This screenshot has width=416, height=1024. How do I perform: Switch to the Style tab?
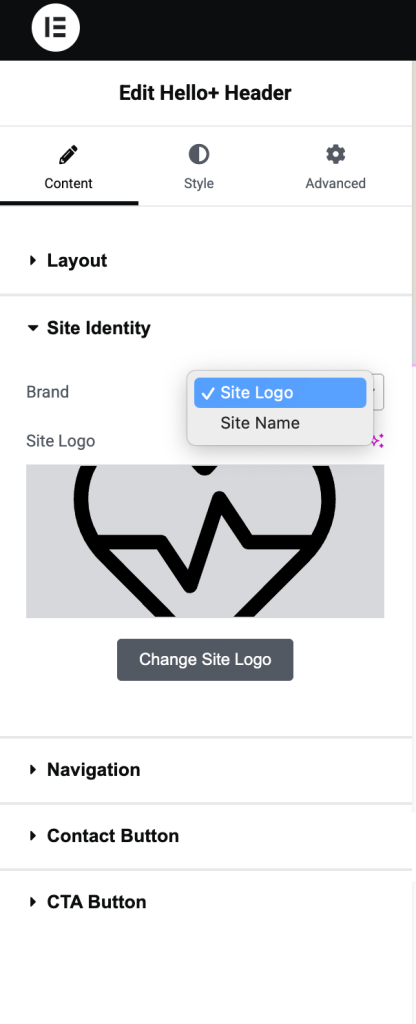click(x=199, y=167)
